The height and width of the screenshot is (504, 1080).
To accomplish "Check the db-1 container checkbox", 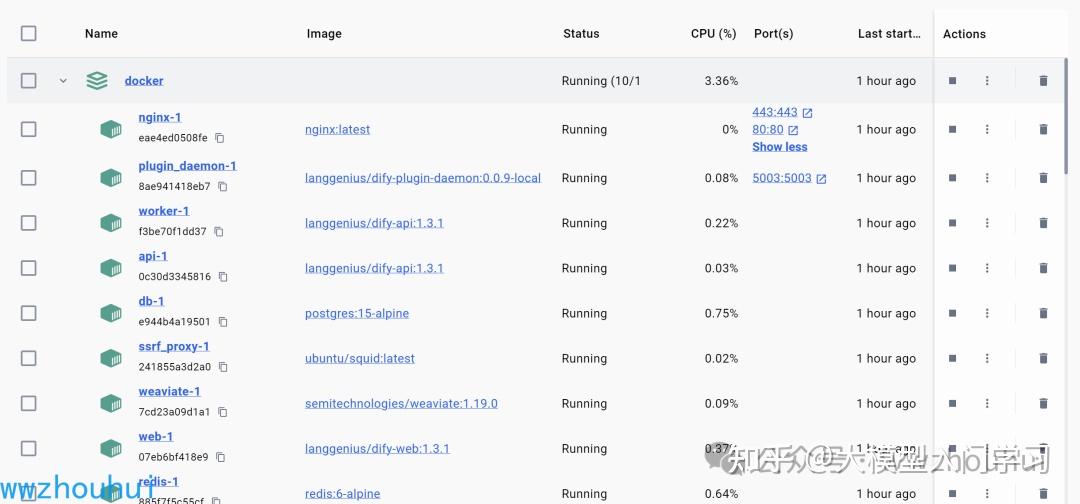I will pyautogui.click(x=28, y=313).
